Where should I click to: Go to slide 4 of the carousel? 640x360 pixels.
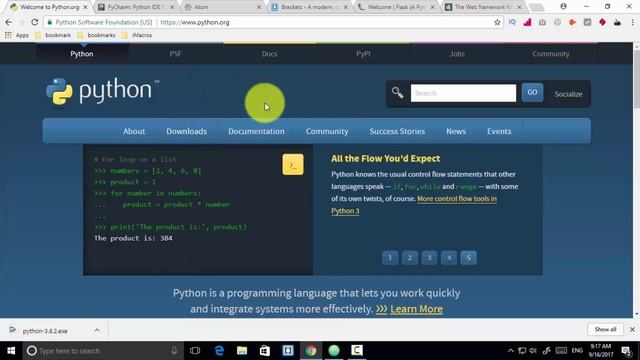449,258
